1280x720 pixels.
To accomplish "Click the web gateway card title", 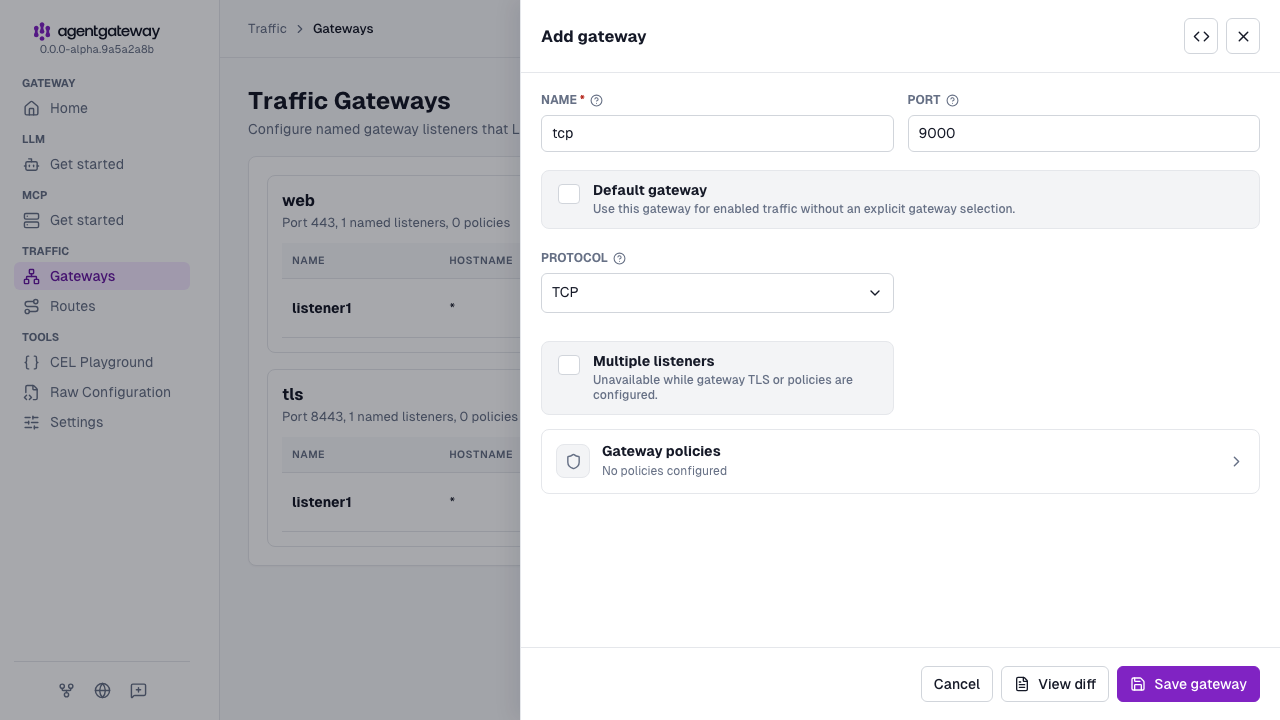I will 298,201.
